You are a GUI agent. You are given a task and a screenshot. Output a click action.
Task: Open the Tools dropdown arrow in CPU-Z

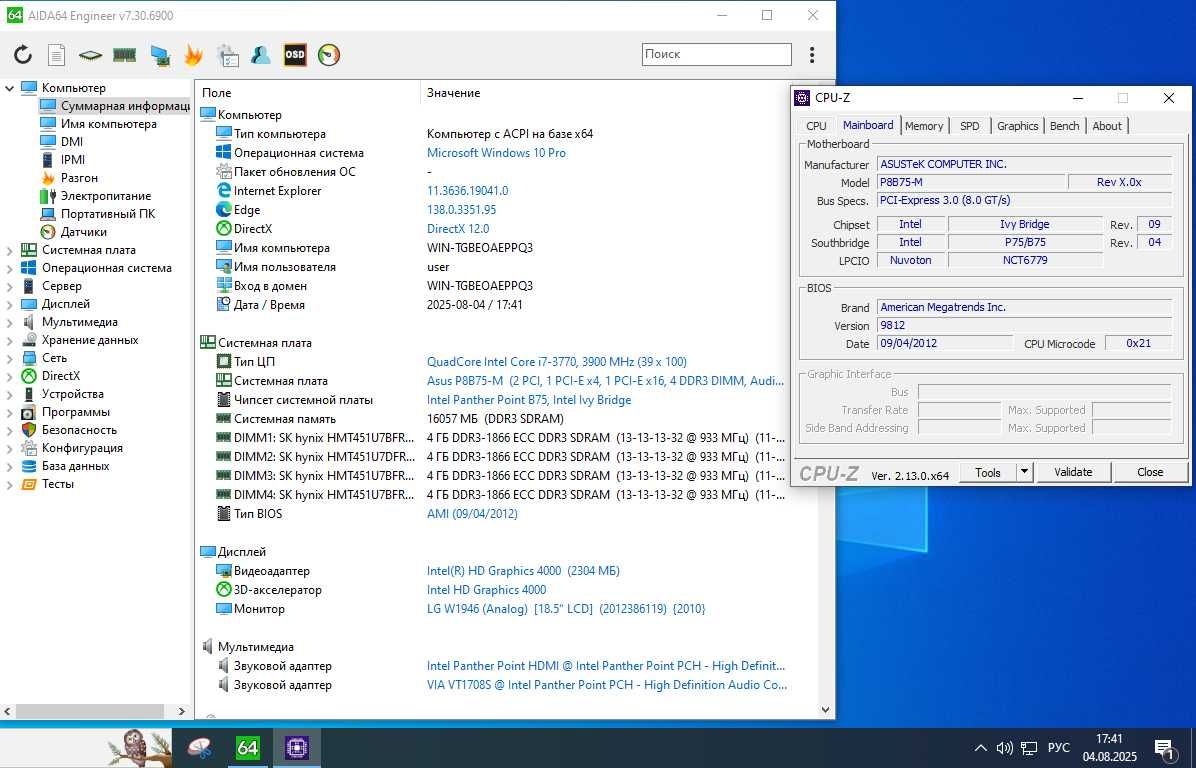[x=1024, y=473]
